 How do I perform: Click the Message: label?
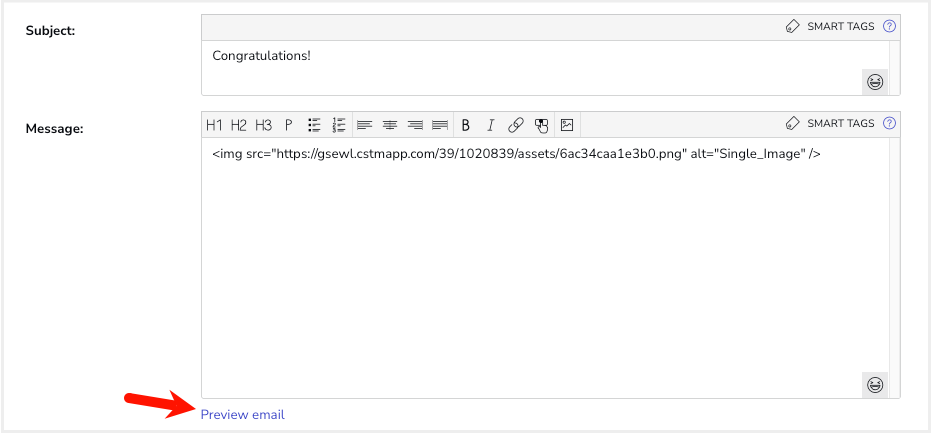coord(55,128)
